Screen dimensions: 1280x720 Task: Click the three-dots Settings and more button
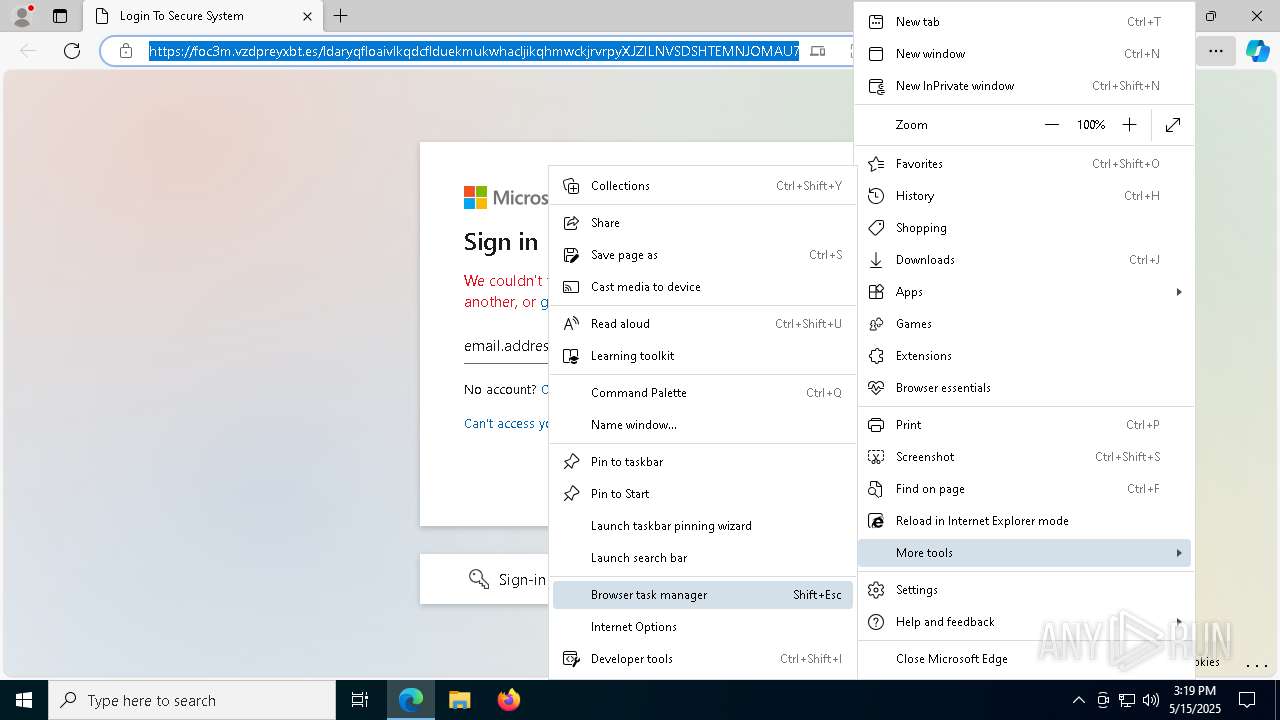click(1216, 51)
